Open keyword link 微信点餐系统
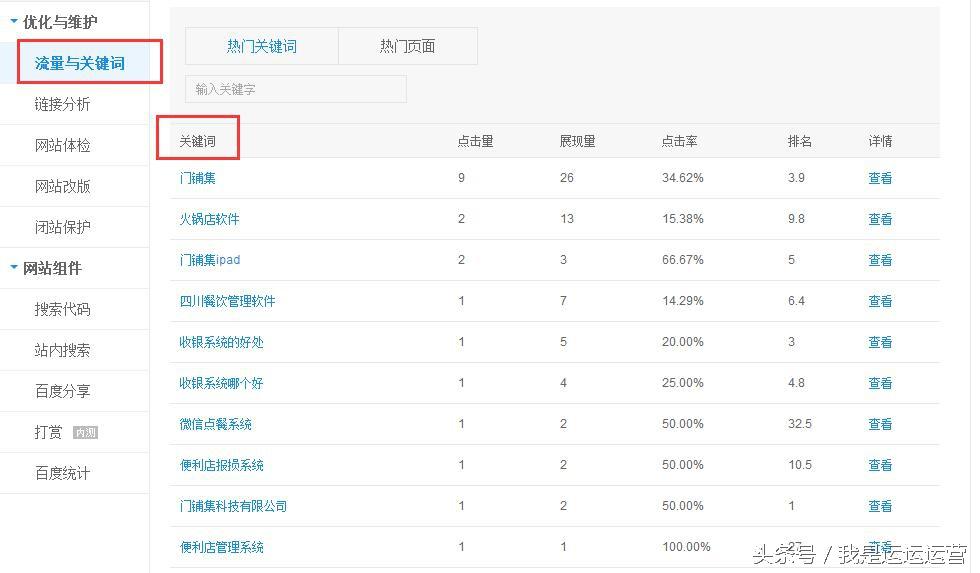The image size is (980, 573). 216,424
